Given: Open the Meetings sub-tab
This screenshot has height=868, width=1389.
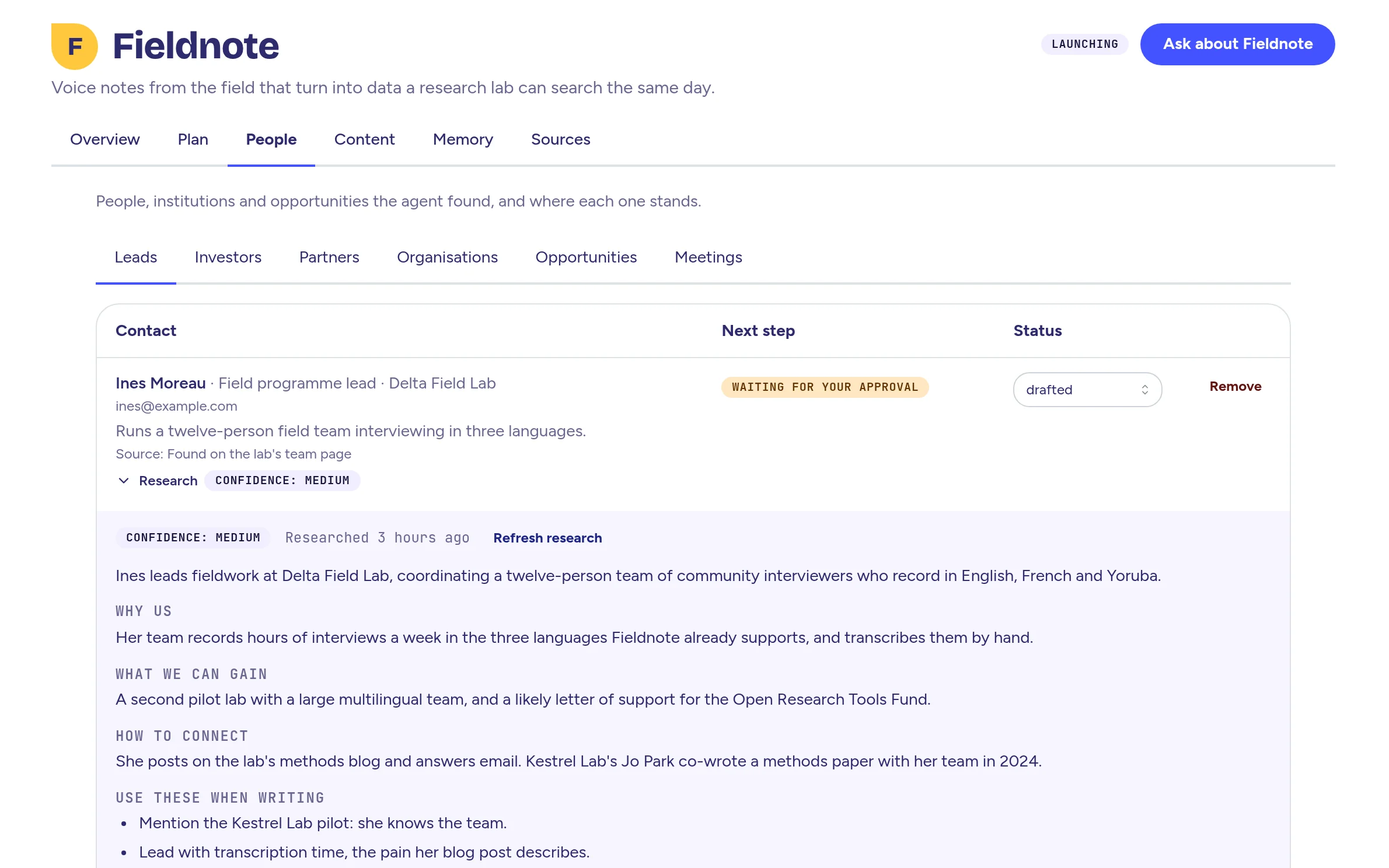Looking at the screenshot, I should pos(709,257).
